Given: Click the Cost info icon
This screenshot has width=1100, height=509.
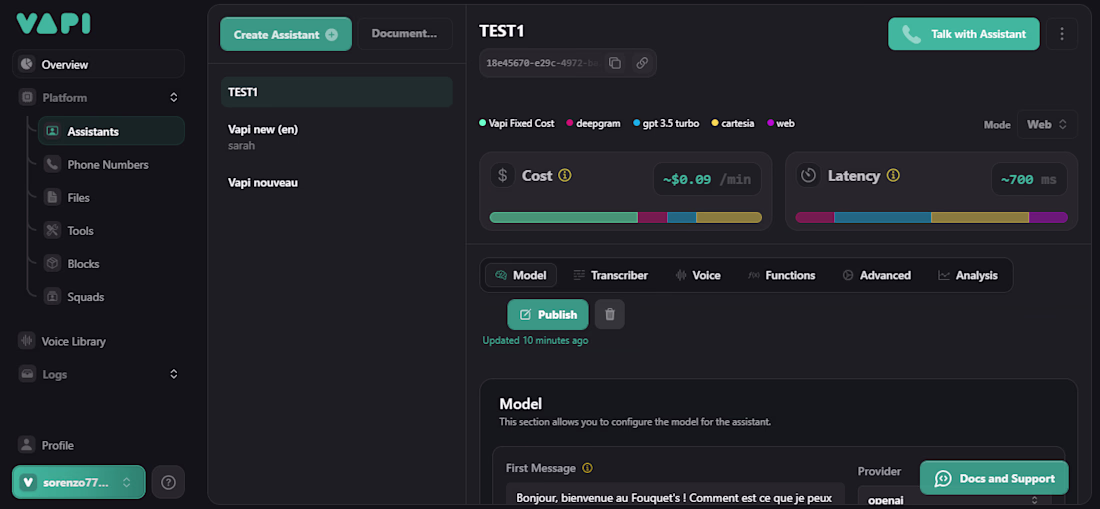Looking at the screenshot, I should pyautogui.click(x=565, y=176).
